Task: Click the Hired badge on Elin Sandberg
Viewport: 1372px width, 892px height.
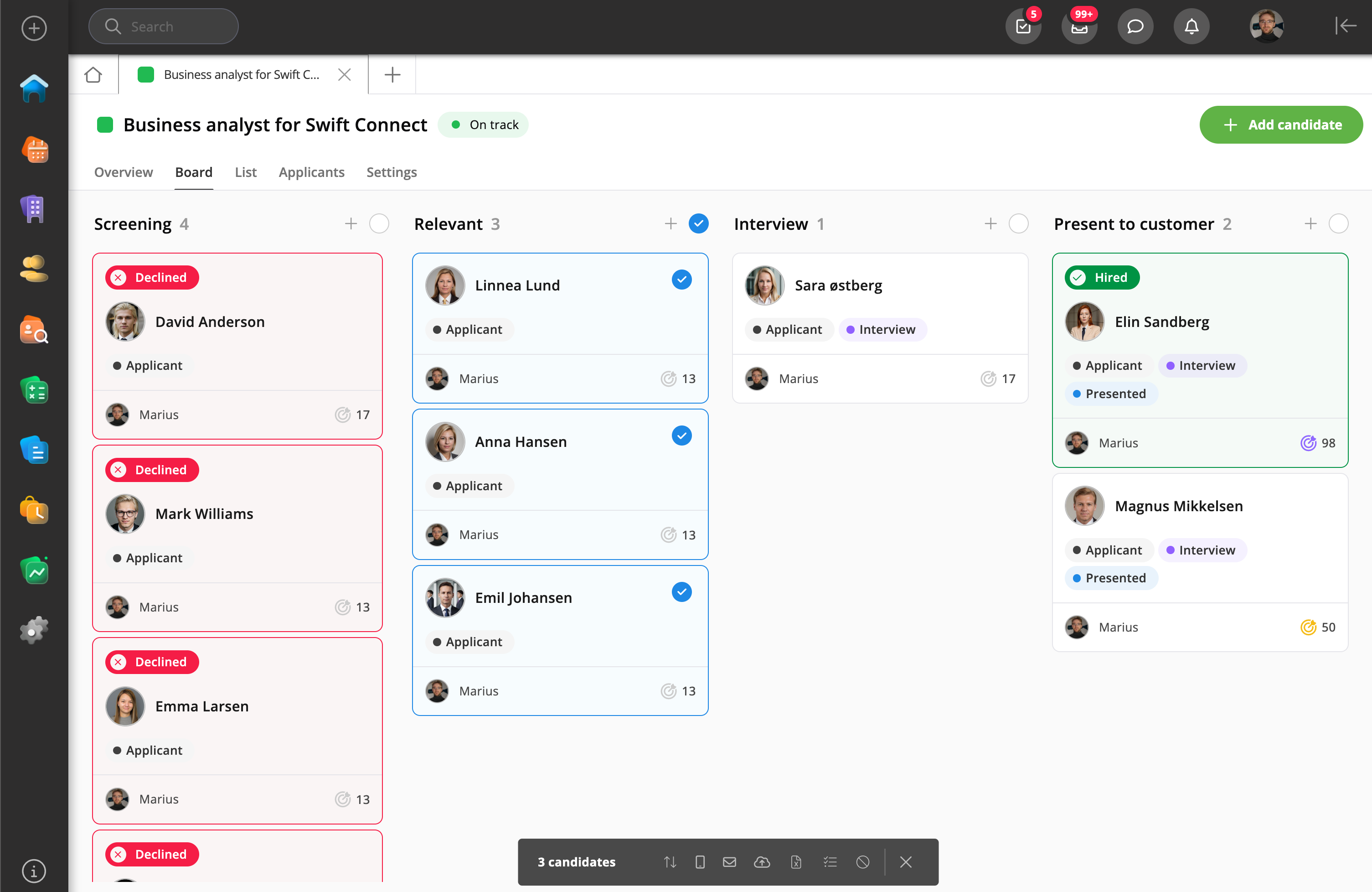Action: (x=1102, y=277)
